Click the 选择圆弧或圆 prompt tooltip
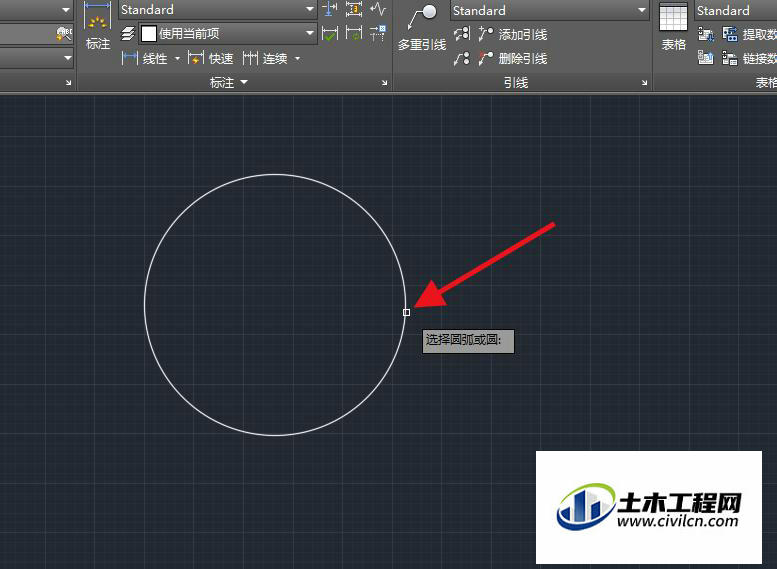The width and height of the screenshot is (777, 569). tap(468, 341)
